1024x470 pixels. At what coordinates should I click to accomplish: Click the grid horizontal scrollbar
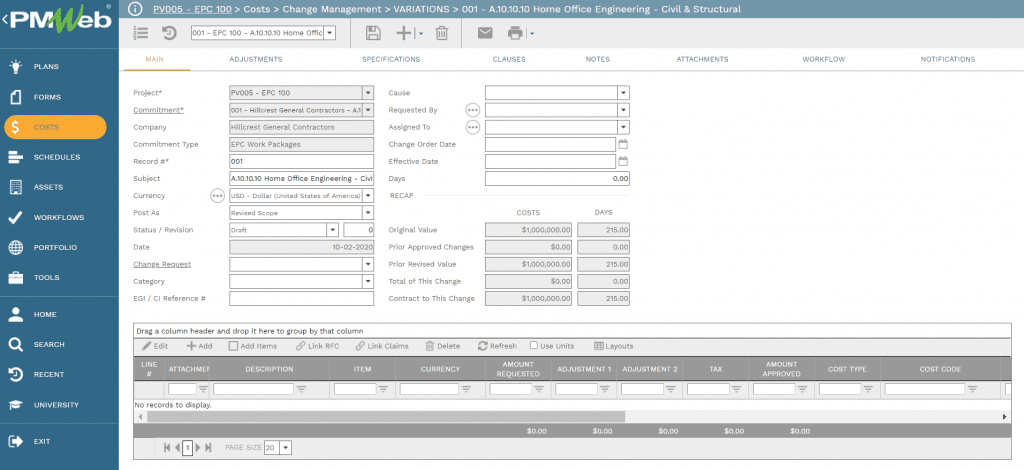(385, 416)
